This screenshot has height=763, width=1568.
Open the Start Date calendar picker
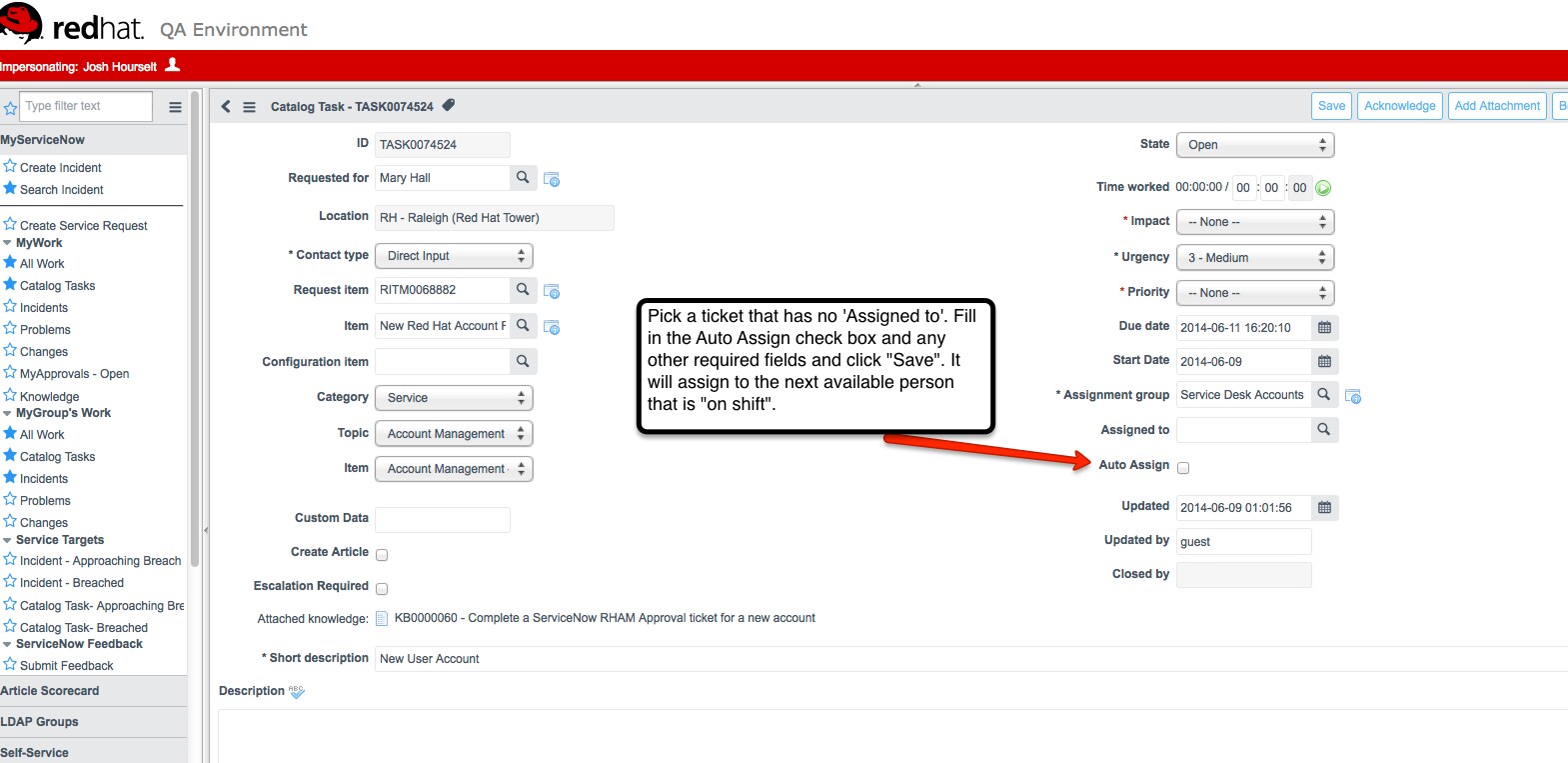(1324, 361)
